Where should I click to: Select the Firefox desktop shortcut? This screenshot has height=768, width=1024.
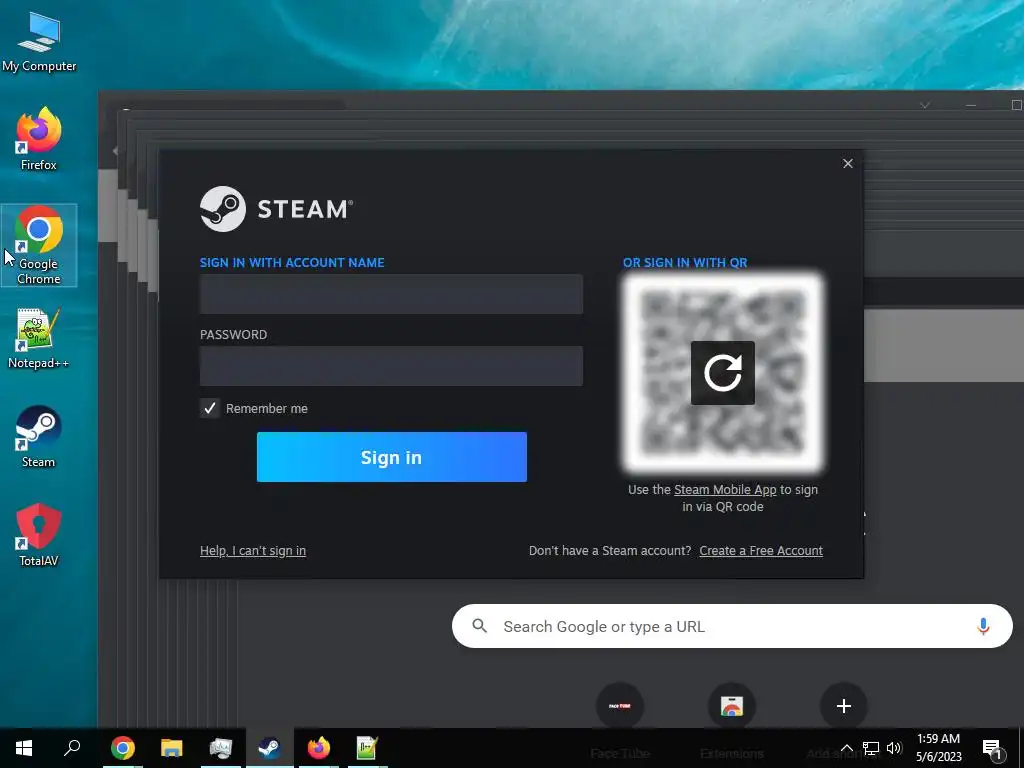tap(39, 139)
